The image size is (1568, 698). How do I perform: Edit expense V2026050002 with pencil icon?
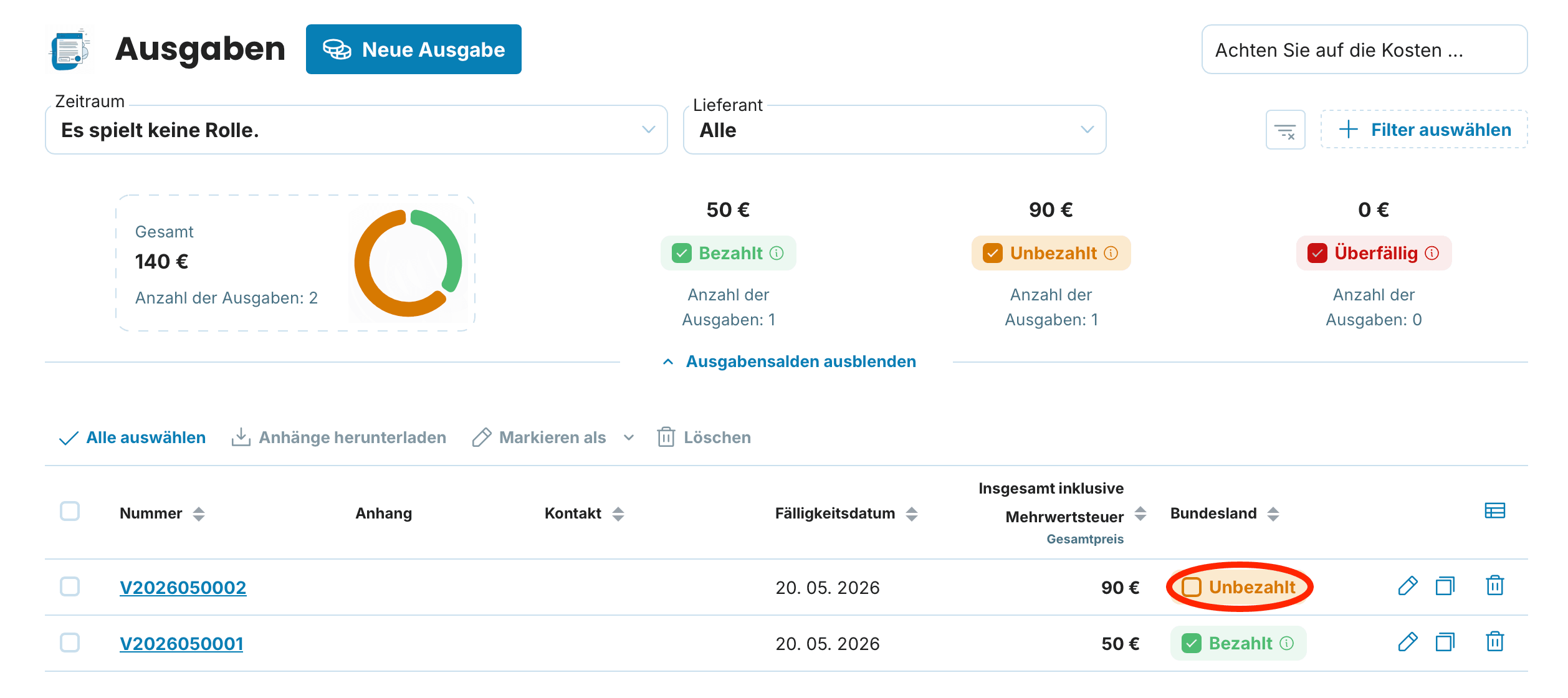coord(1408,586)
